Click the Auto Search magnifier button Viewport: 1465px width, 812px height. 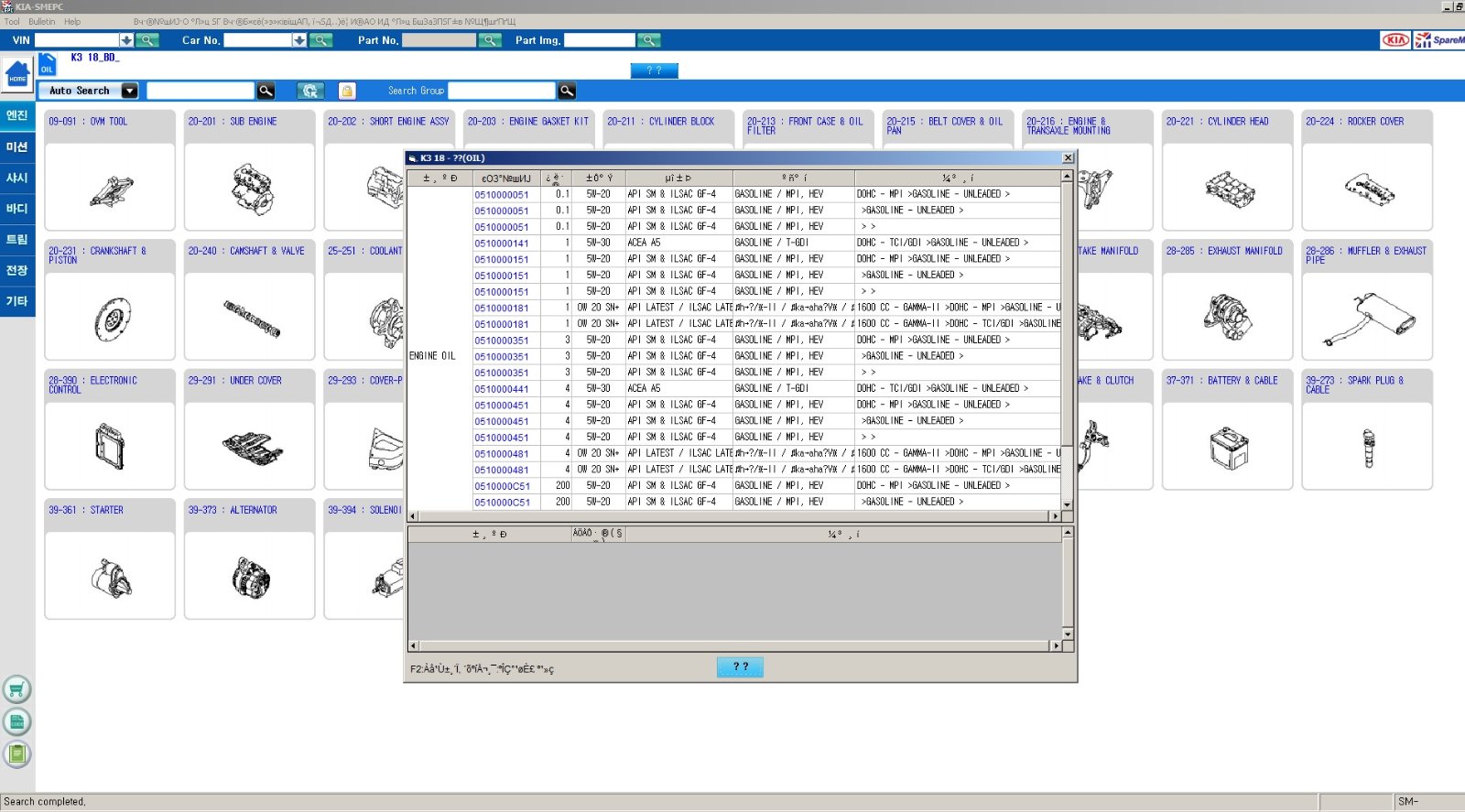click(266, 91)
